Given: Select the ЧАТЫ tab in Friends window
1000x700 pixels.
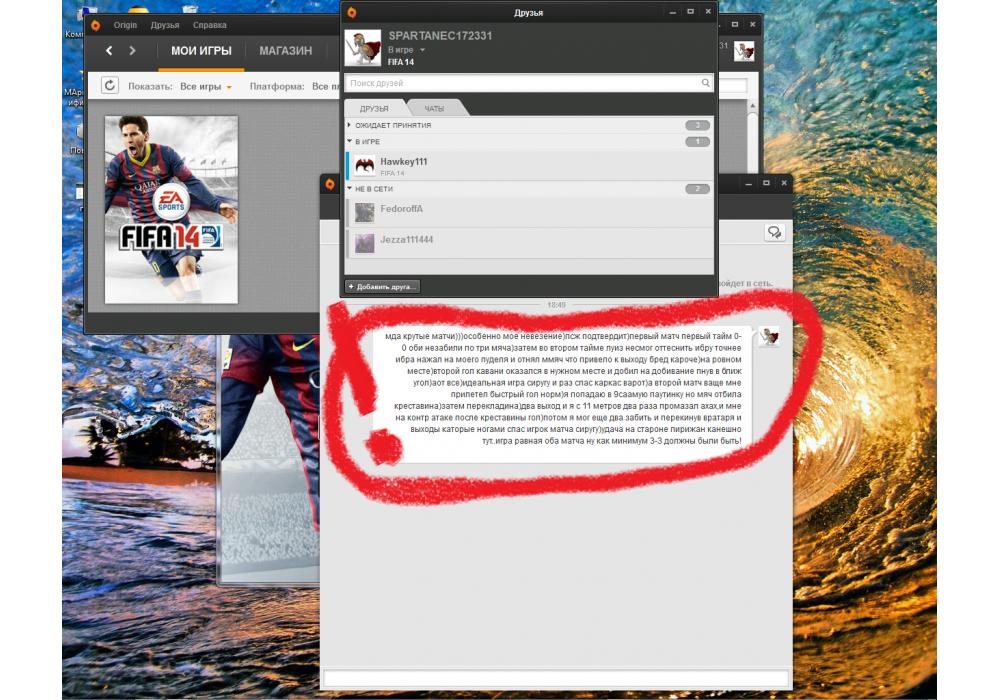Looking at the screenshot, I should 434,108.
